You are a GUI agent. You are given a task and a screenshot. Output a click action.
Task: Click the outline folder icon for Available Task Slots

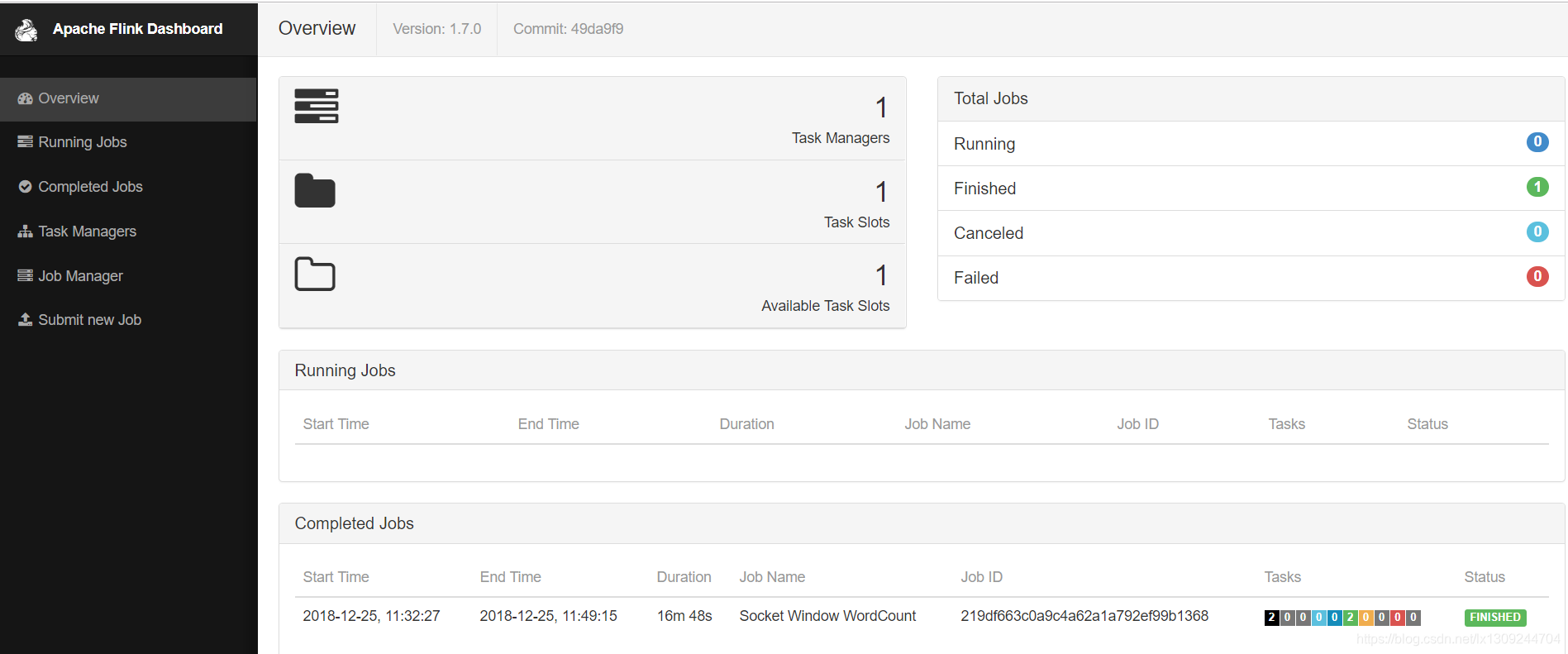tap(315, 274)
